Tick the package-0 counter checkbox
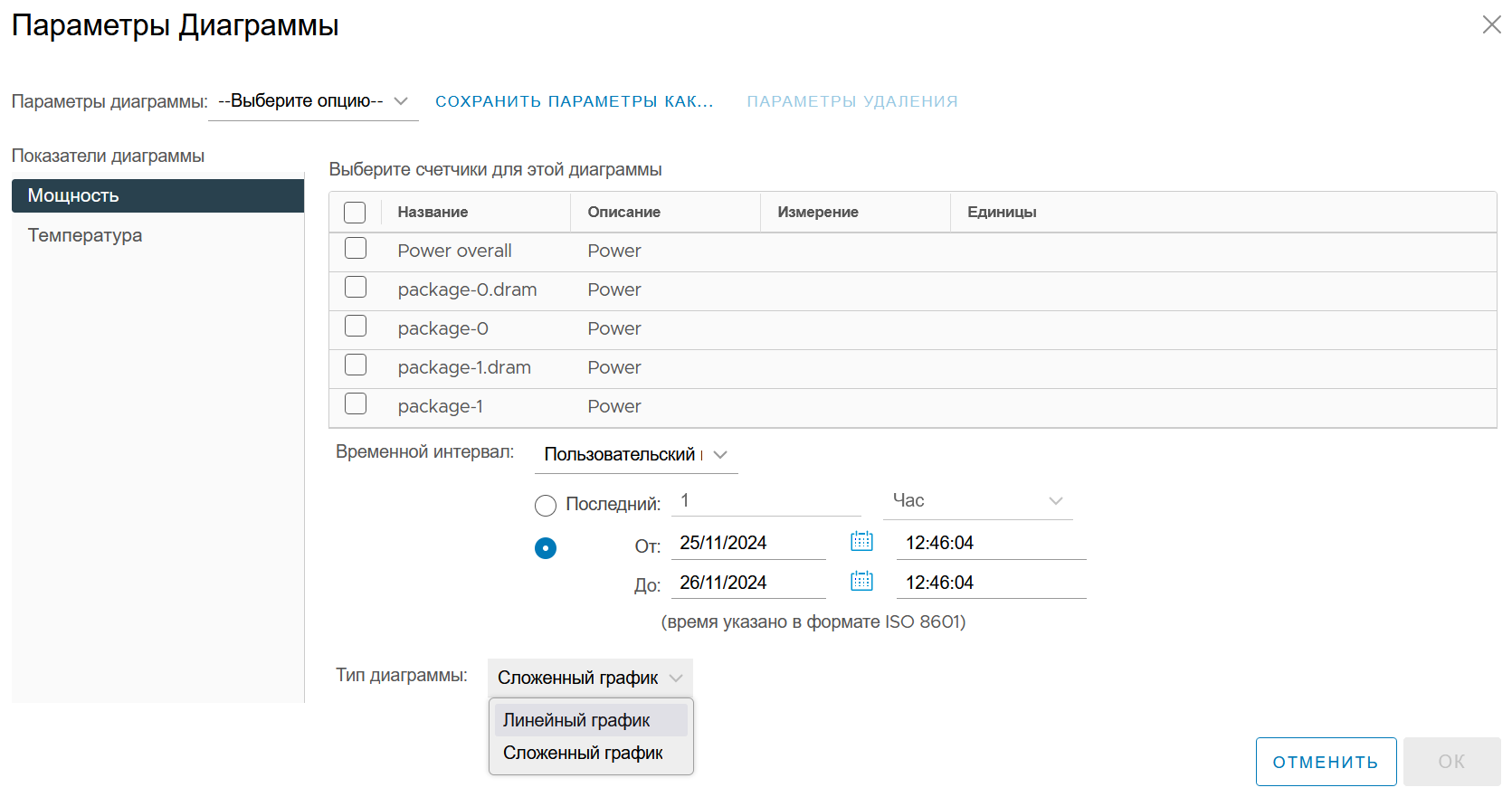This screenshot has width=1512, height=797. pyautogui.click(x=356, y=327)
